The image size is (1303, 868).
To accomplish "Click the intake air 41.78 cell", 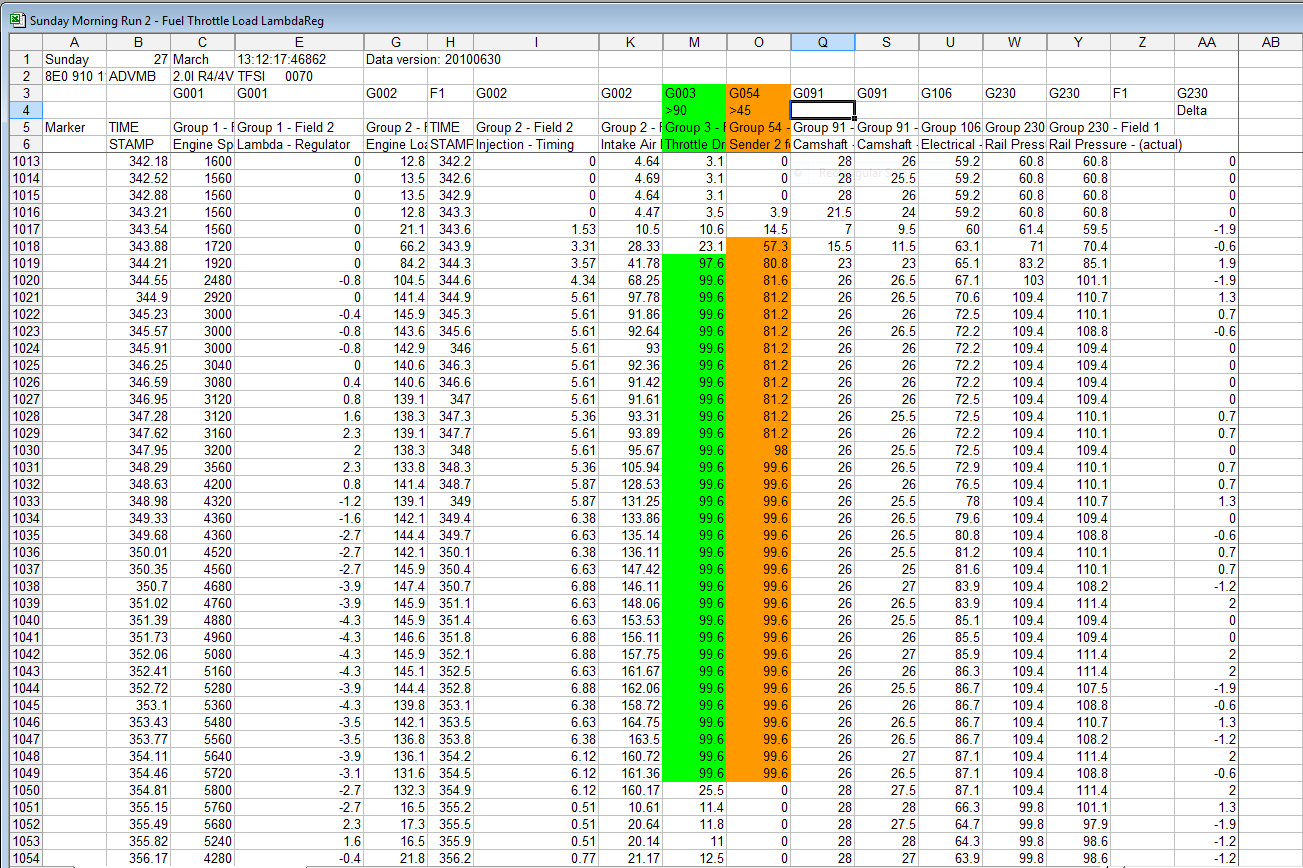I will tap(630, 263).
